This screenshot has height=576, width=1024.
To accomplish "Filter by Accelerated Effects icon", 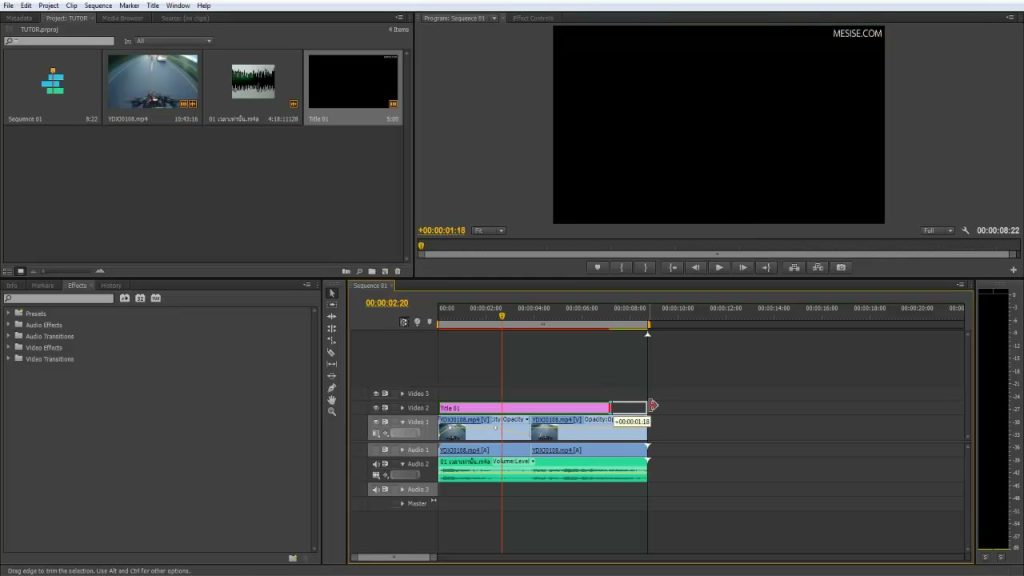I will pos(125,298).
